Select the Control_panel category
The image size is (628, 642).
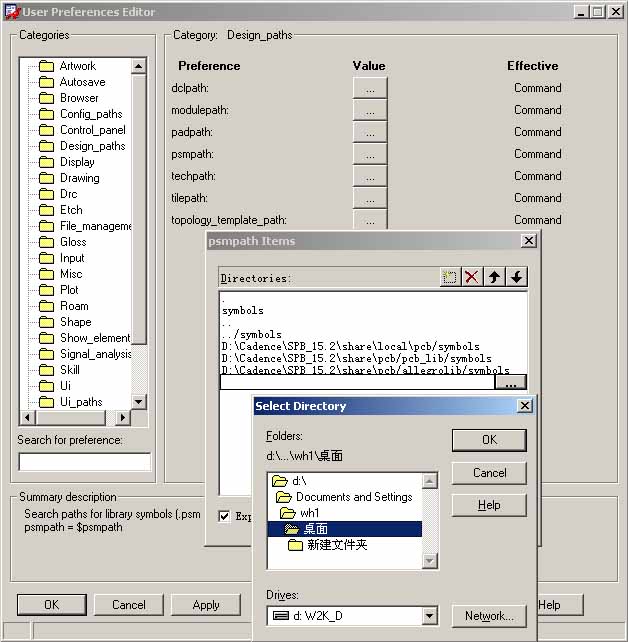[x=82, y=130]
